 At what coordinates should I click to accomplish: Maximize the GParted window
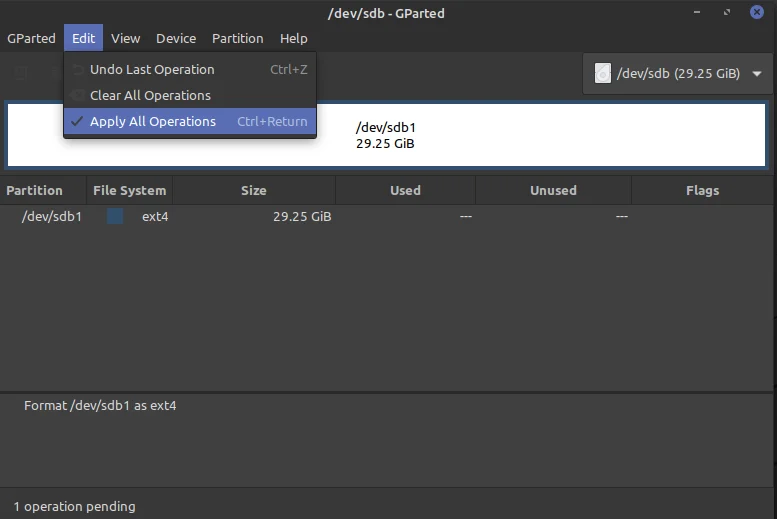(x=726, y=12)
